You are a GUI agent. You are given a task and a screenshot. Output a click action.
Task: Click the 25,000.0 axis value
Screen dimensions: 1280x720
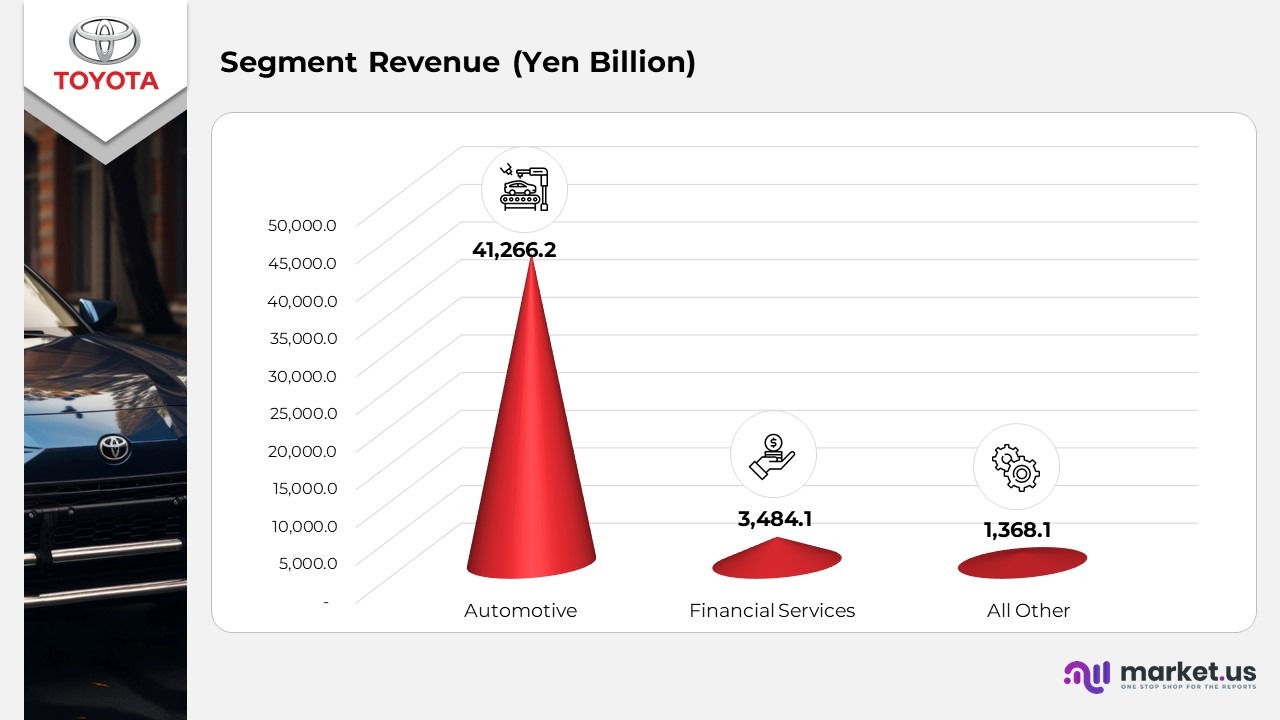[302, 413]
